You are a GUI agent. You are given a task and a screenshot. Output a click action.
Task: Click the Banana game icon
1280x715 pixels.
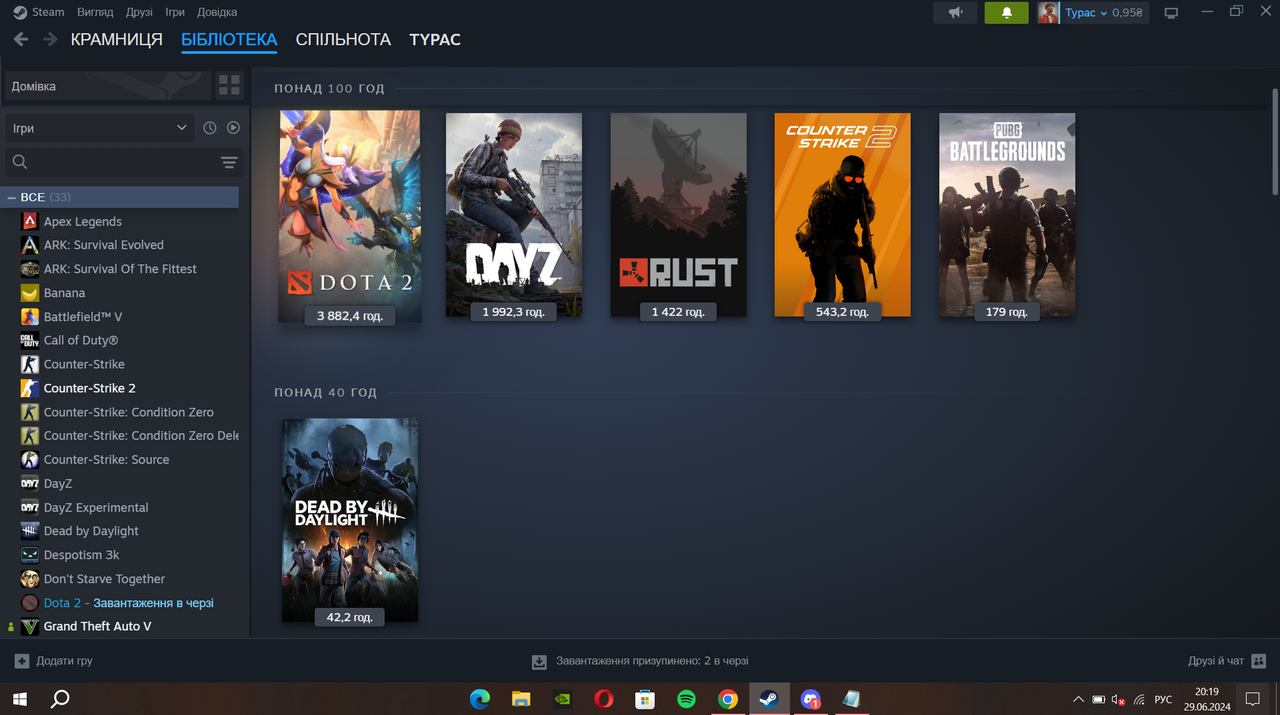[30, 293]
